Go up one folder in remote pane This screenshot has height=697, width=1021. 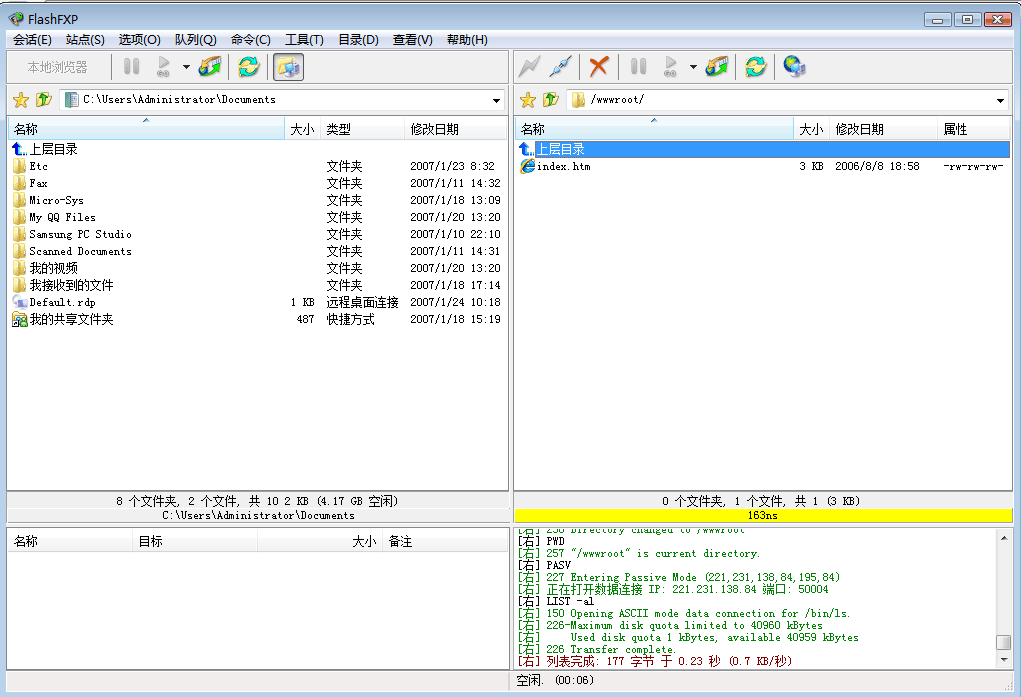point(550,100)
